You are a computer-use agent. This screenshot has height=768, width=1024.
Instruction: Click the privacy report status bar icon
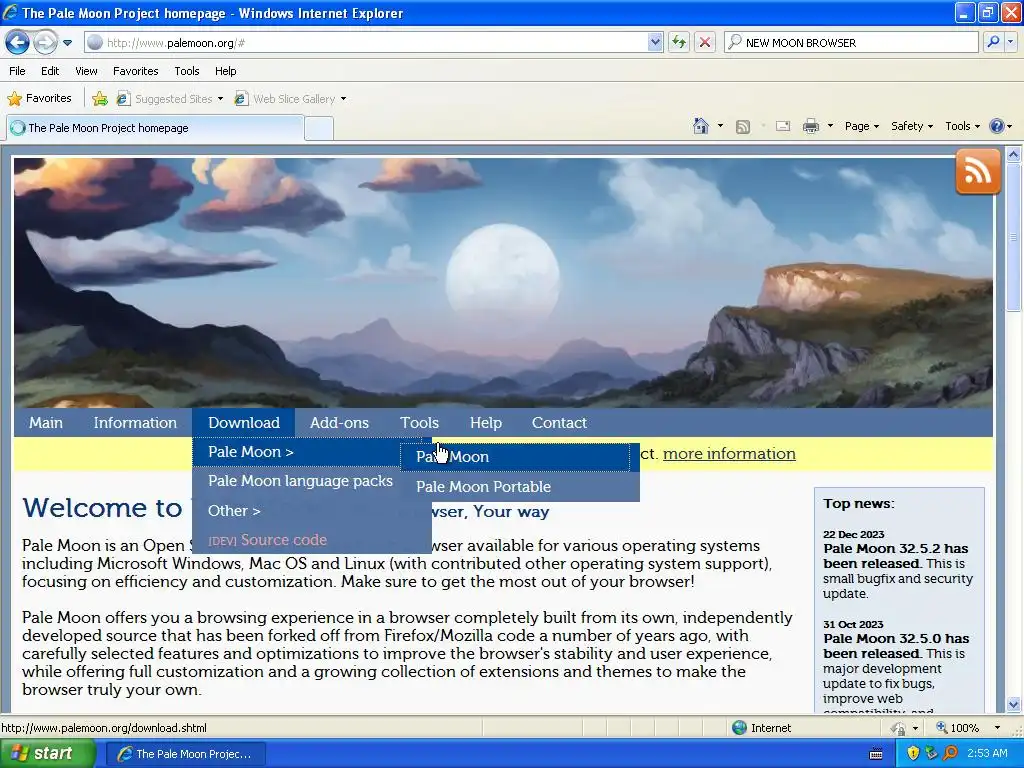point(899,728)
